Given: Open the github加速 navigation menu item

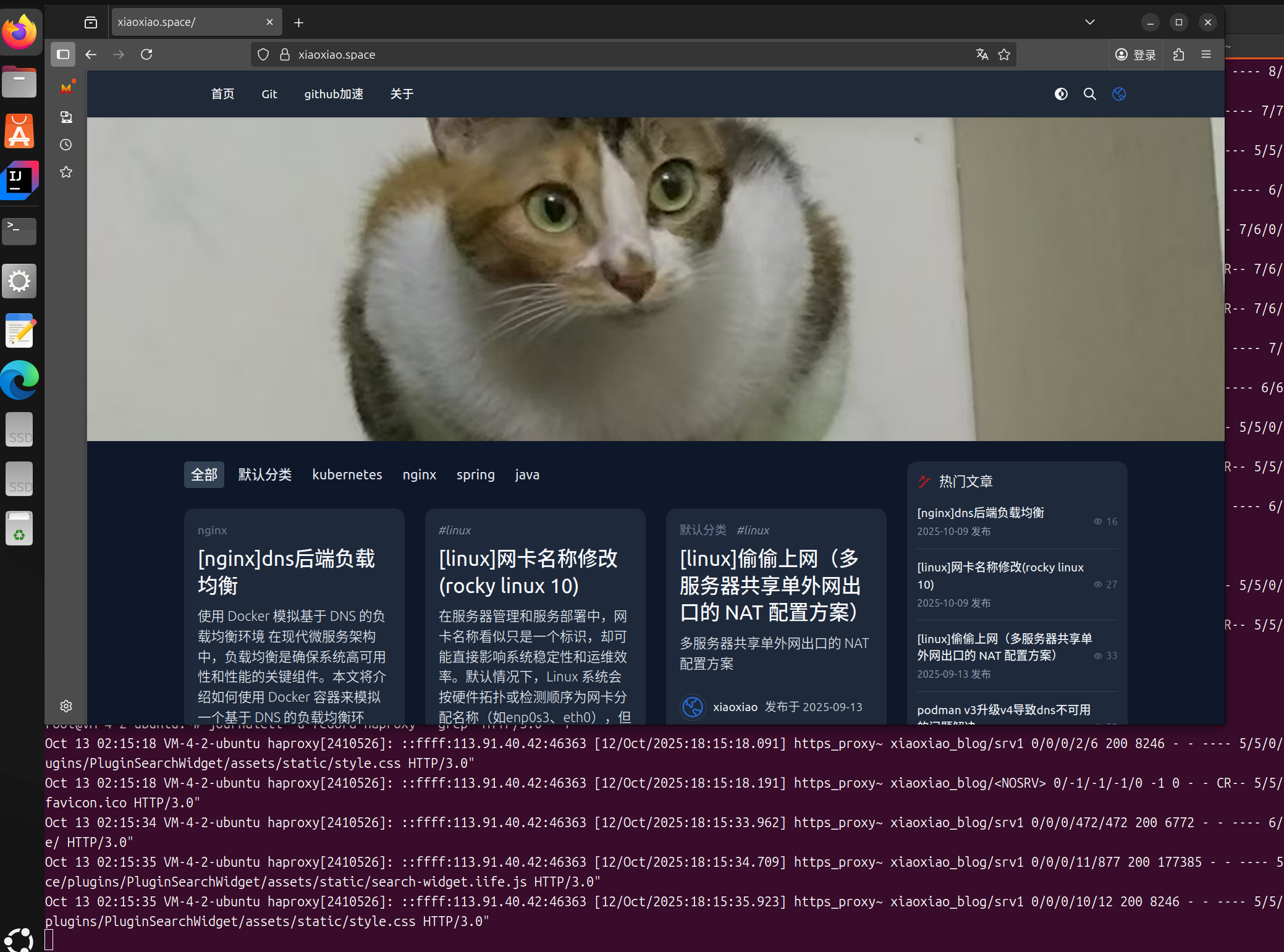Looking at the screenshot, I should (333, 94).
